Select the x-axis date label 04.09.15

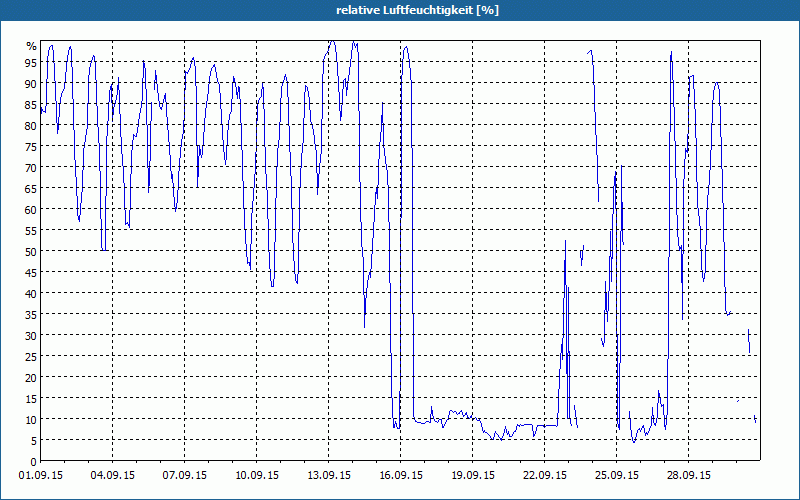(113, 476)
